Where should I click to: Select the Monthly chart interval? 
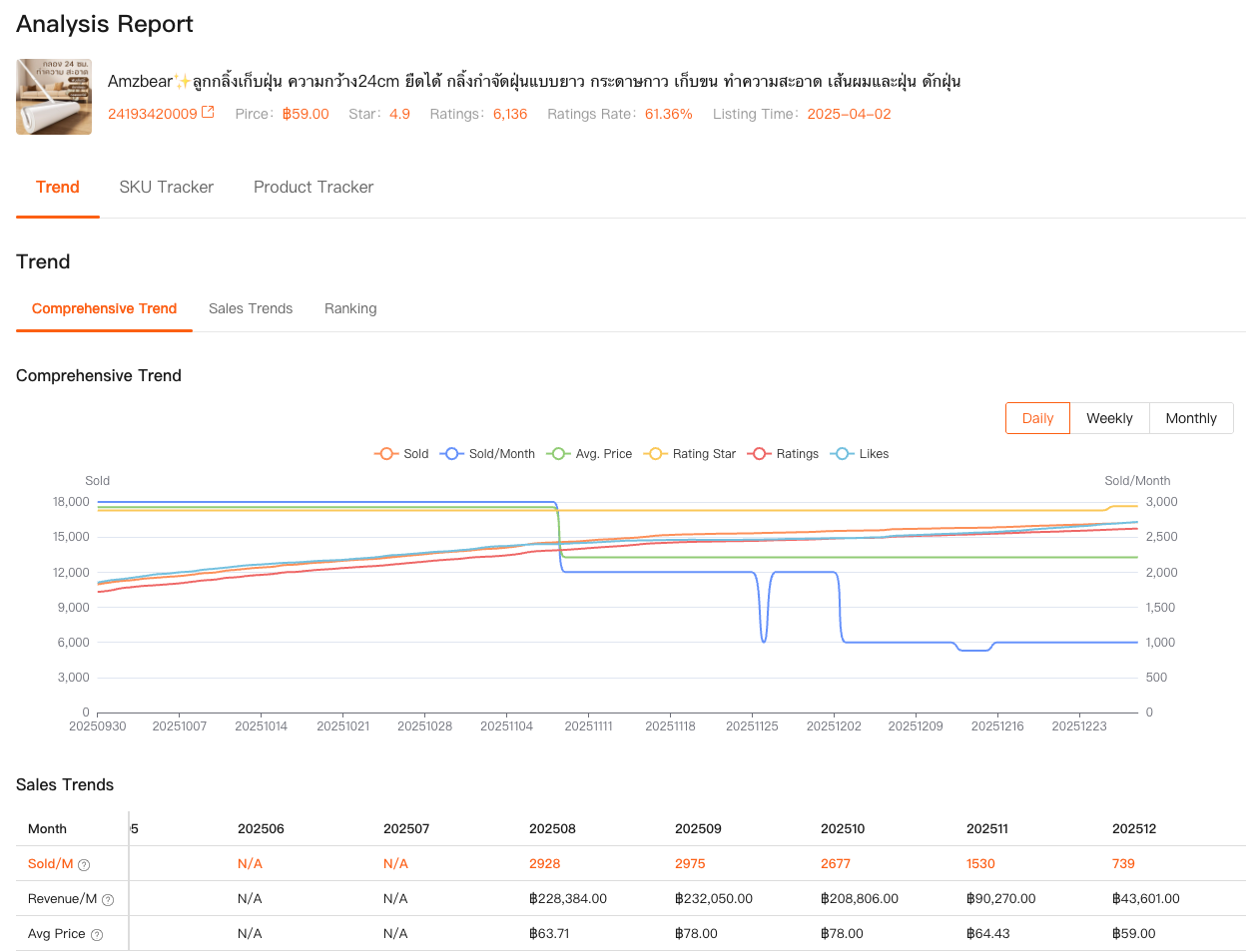[1191, 418]
